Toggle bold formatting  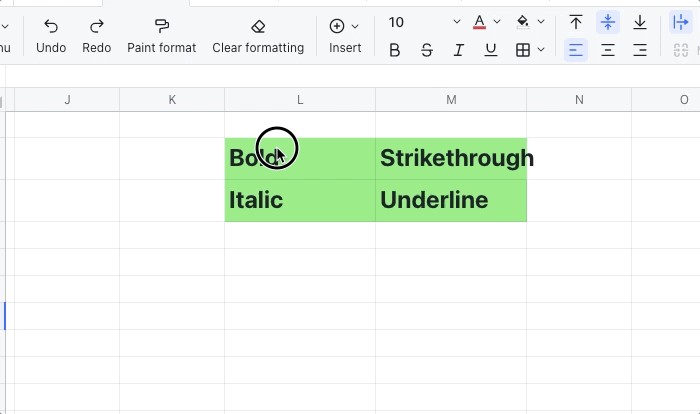coord(395,50)
